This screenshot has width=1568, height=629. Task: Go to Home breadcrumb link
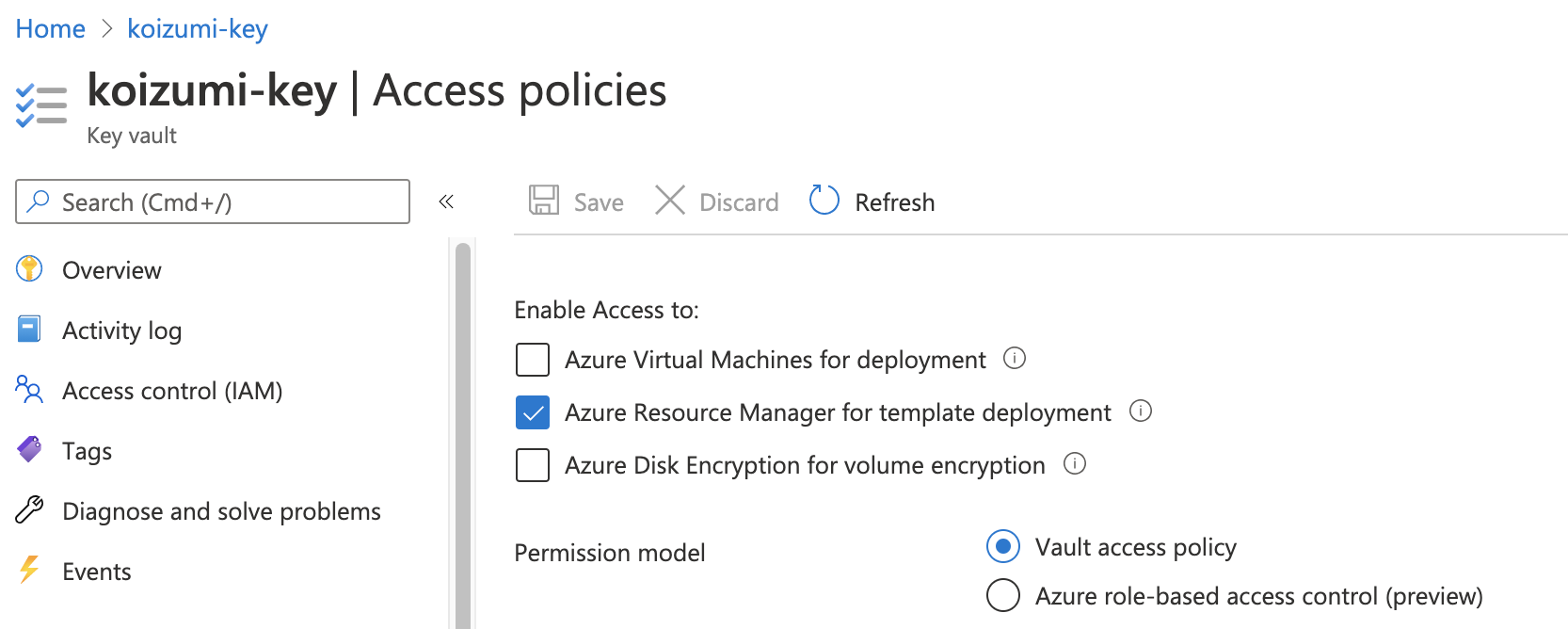coord(51,29)
